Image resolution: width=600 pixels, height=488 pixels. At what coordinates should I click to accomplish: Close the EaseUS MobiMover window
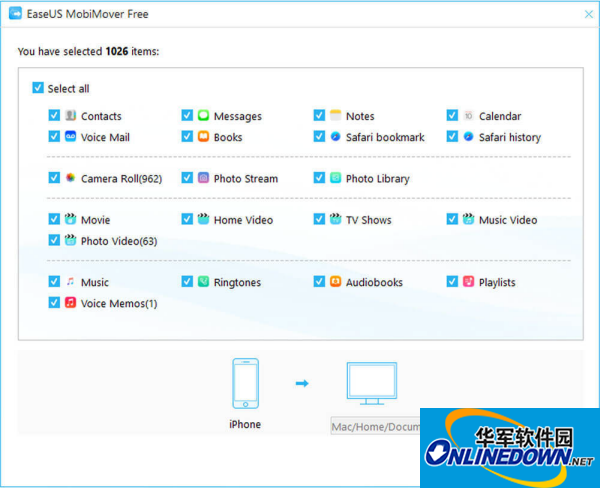point(589,14)
